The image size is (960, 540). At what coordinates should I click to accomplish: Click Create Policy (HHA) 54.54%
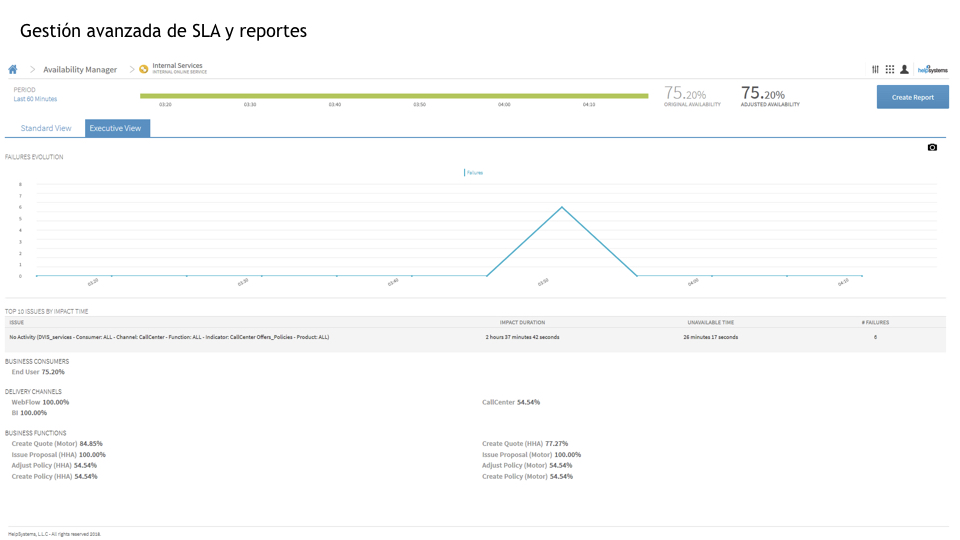tap(54, 476)
